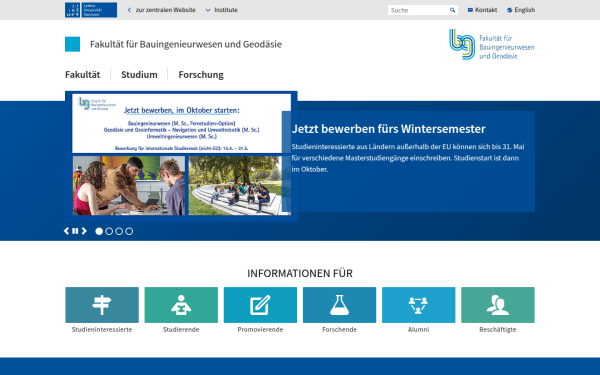Open 'Jetzt bewerben fürs Wintersemester' headline
The width and height of the screenshot is (600, 375).
click(388, 129)
